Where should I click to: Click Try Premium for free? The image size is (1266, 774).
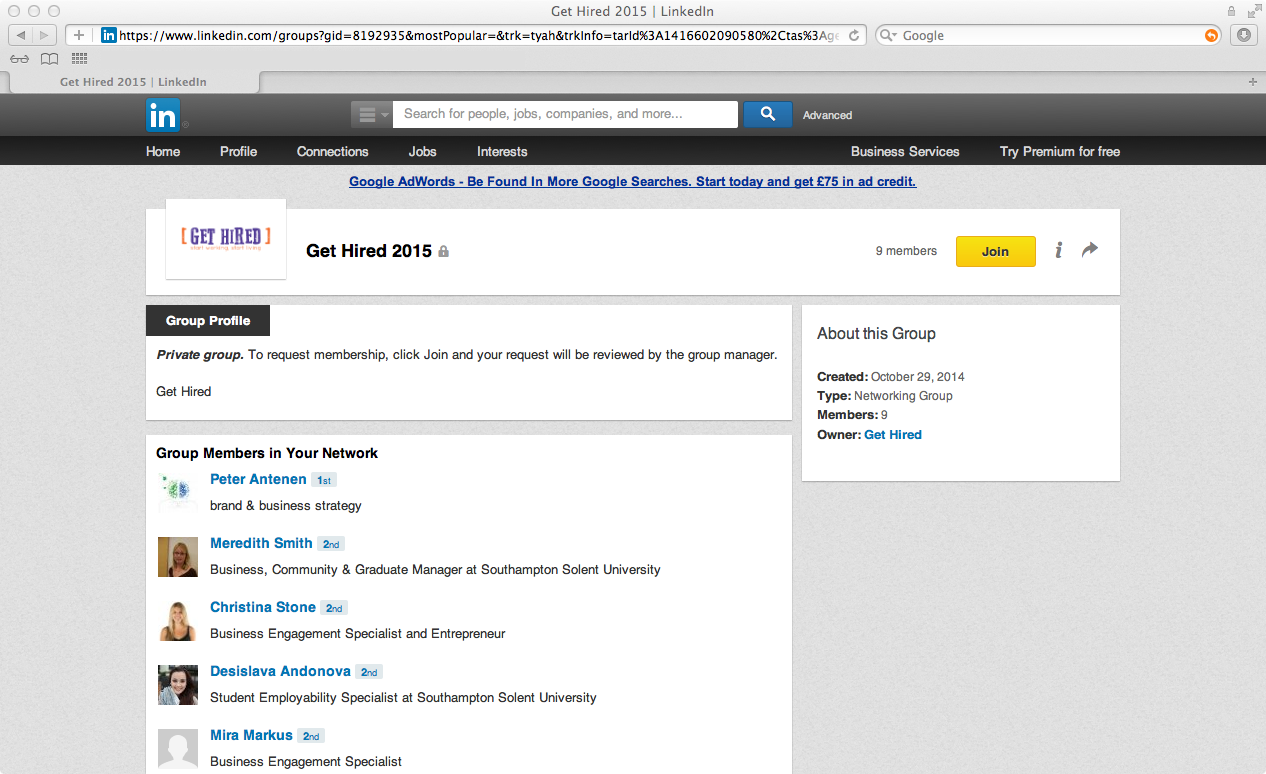[1059, 151]
